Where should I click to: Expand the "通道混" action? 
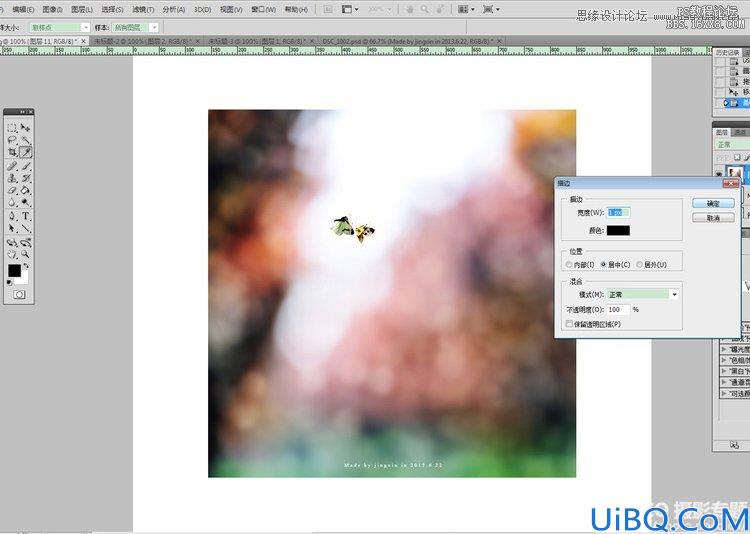click(x=724, y=382)
